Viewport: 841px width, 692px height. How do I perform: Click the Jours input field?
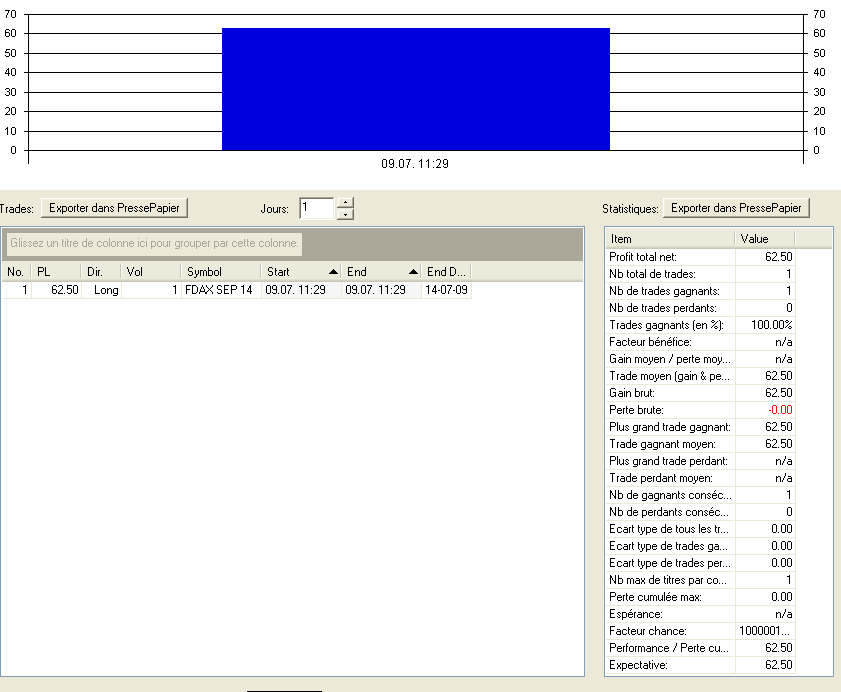(x=317, y=208)
